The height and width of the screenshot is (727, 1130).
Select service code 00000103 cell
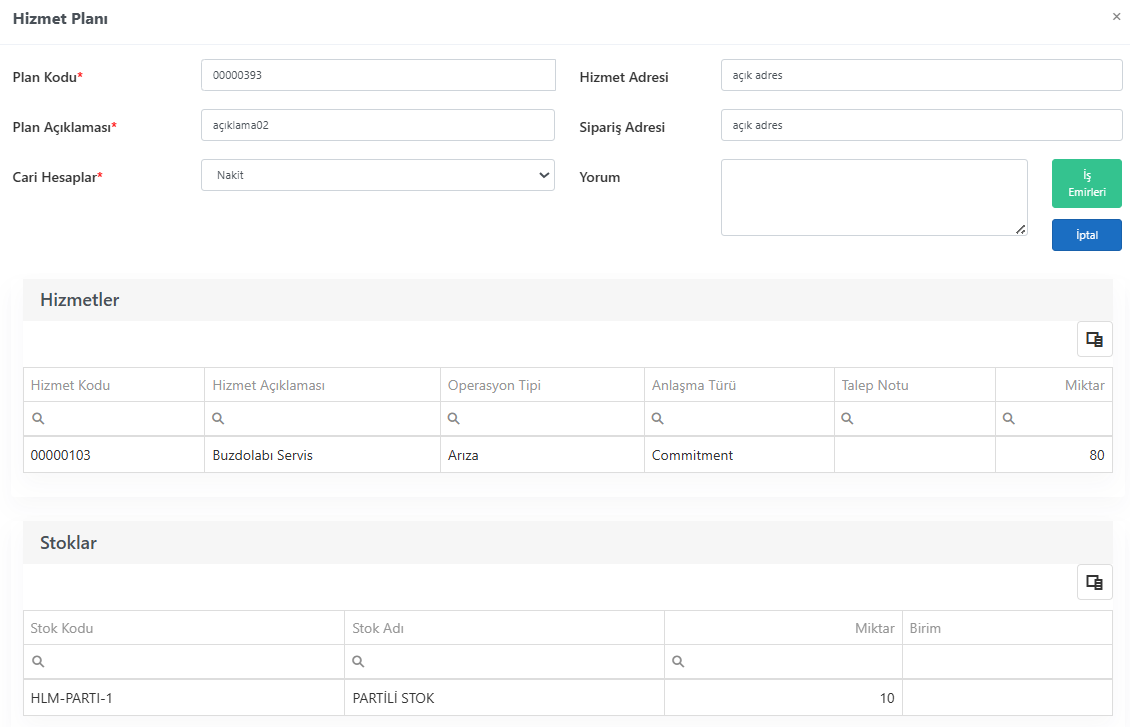(114, 455)
